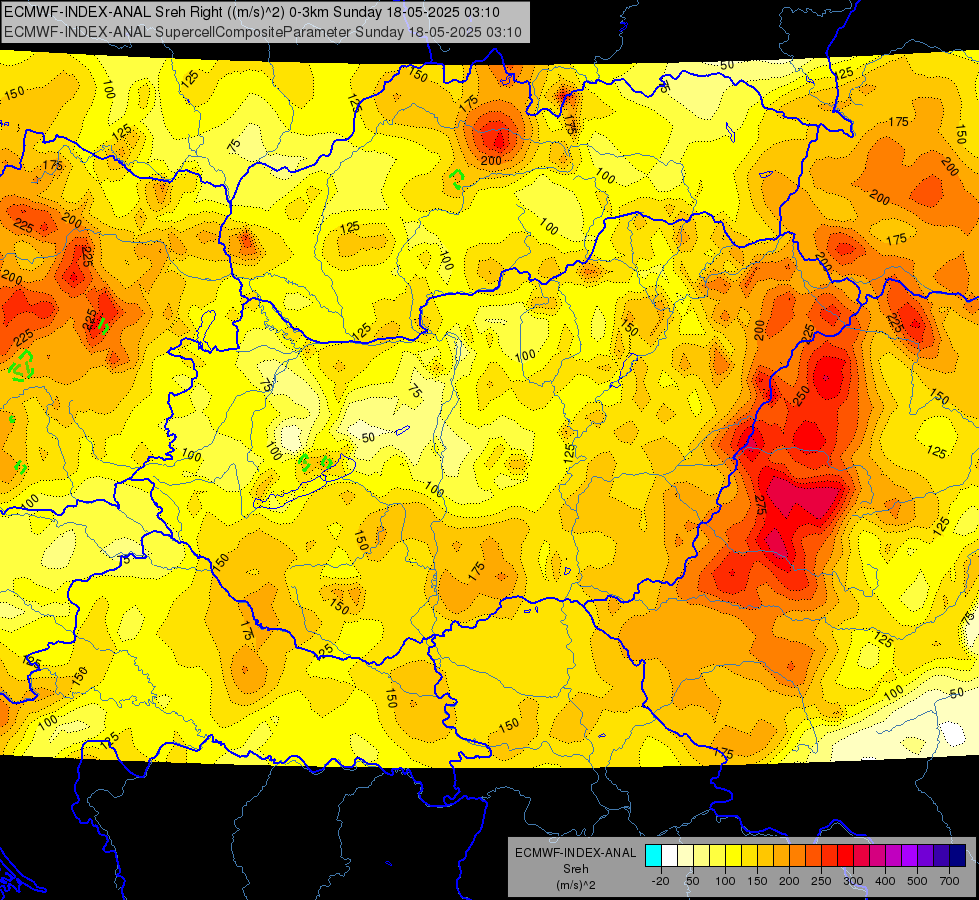Click the Sreh label in the legend
979x900 pixels.
point(576,869)
